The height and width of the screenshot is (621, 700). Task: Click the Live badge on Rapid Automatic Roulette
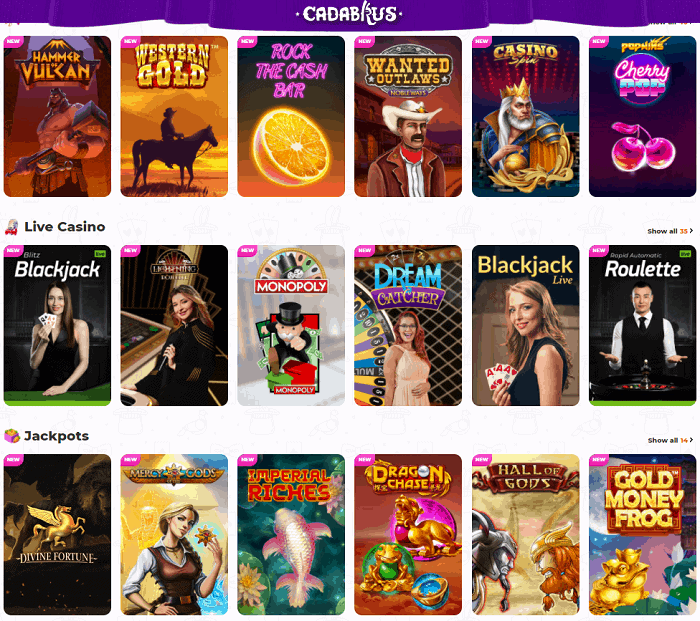click(x=685, y=254)
